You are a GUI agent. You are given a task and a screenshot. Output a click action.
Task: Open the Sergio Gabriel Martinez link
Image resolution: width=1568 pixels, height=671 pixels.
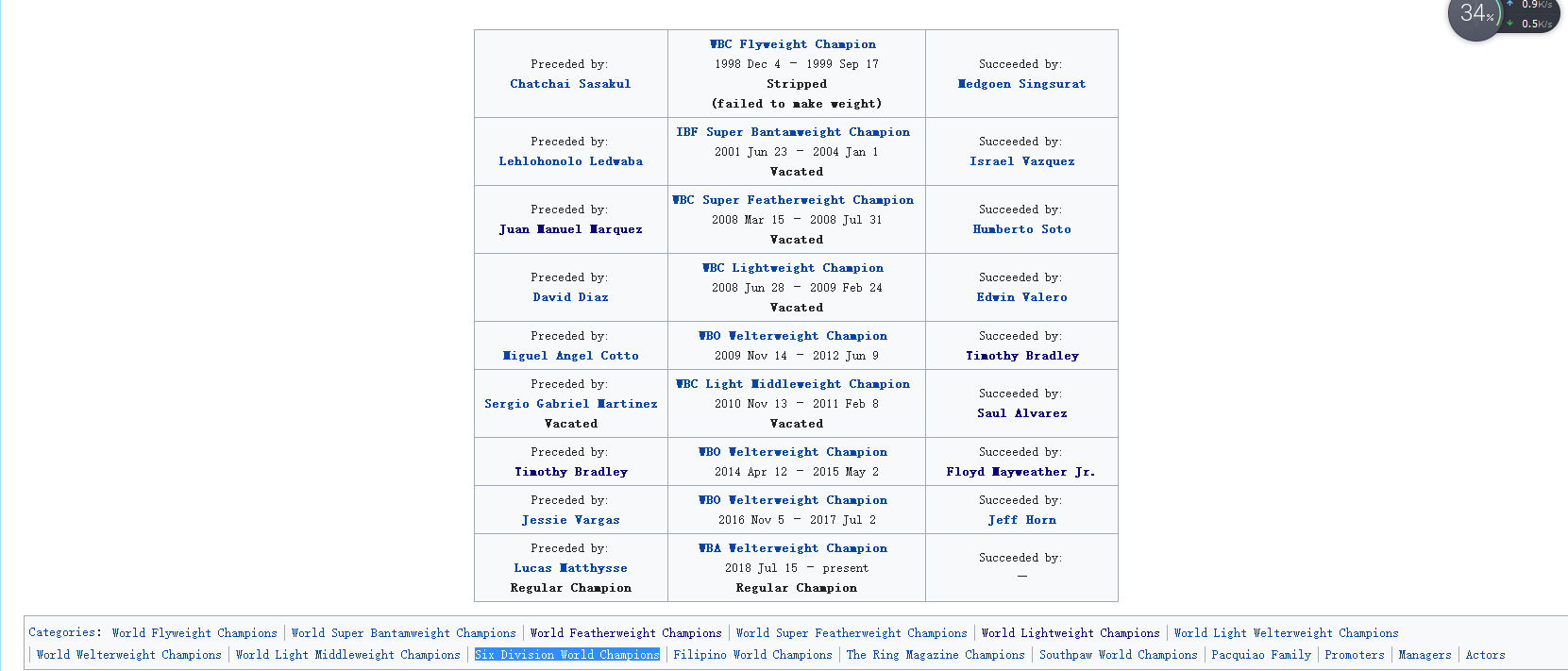click(570, 404)
